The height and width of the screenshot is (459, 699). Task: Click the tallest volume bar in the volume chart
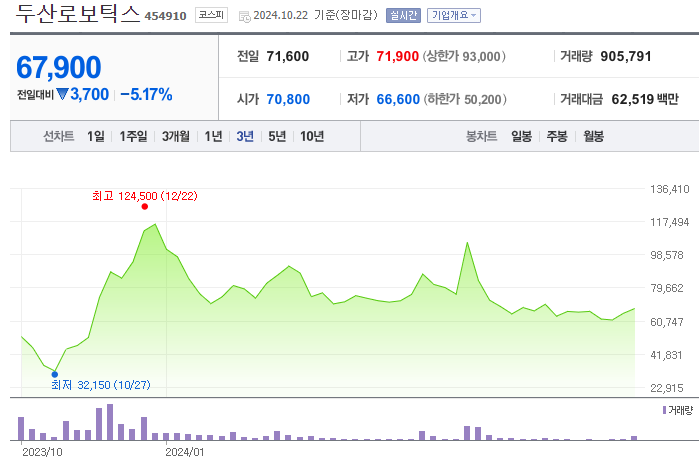point(110,422)
